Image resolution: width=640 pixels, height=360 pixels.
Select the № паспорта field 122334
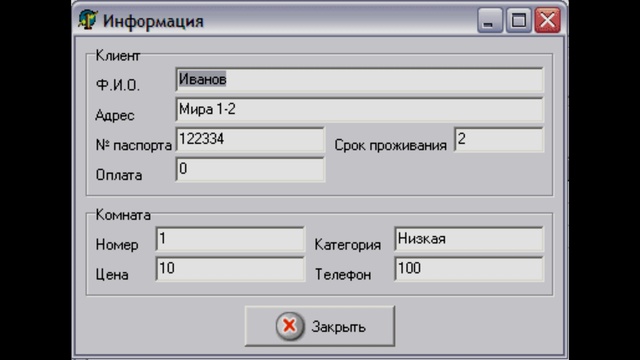[250, 140]
